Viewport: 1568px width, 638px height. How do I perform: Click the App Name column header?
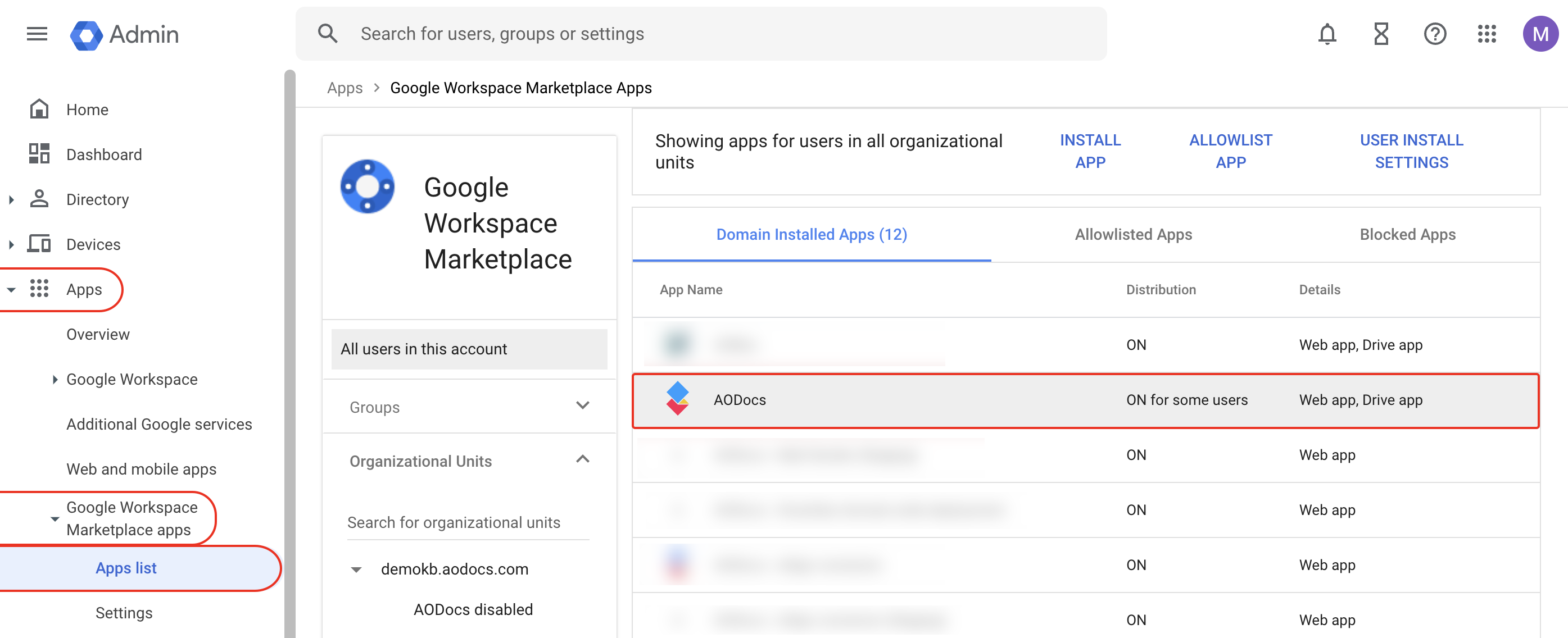691,289
